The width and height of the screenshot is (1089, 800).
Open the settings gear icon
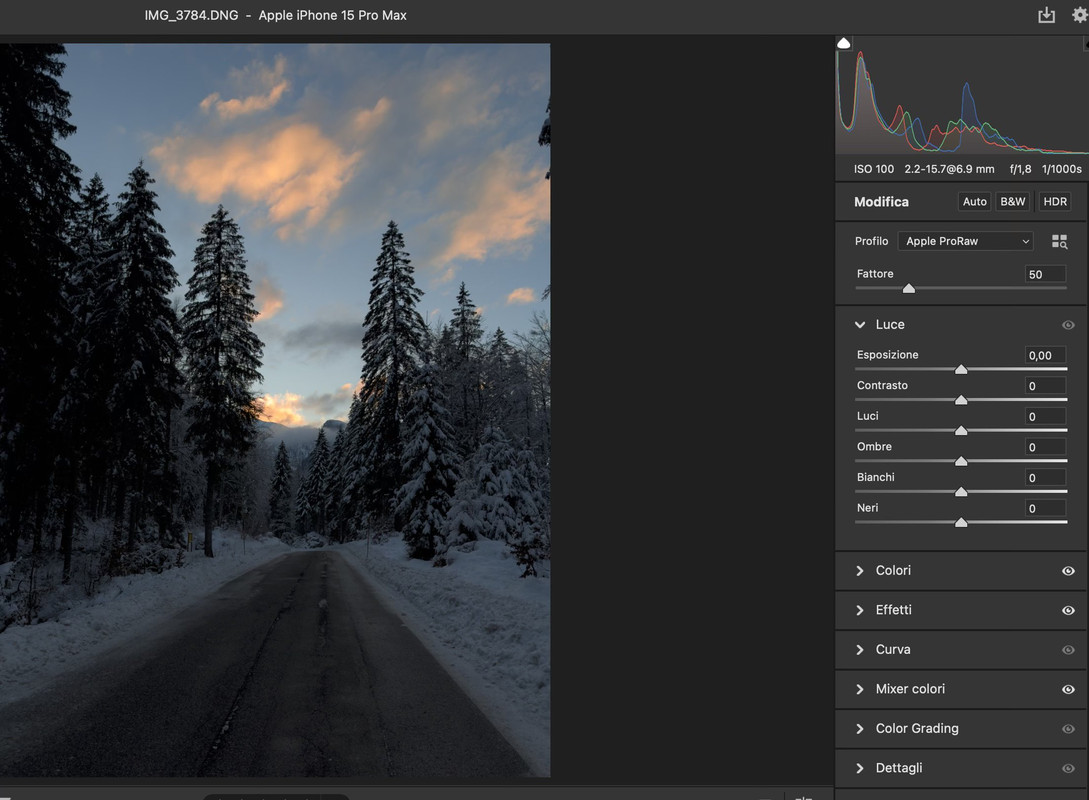pos(1081,15)
